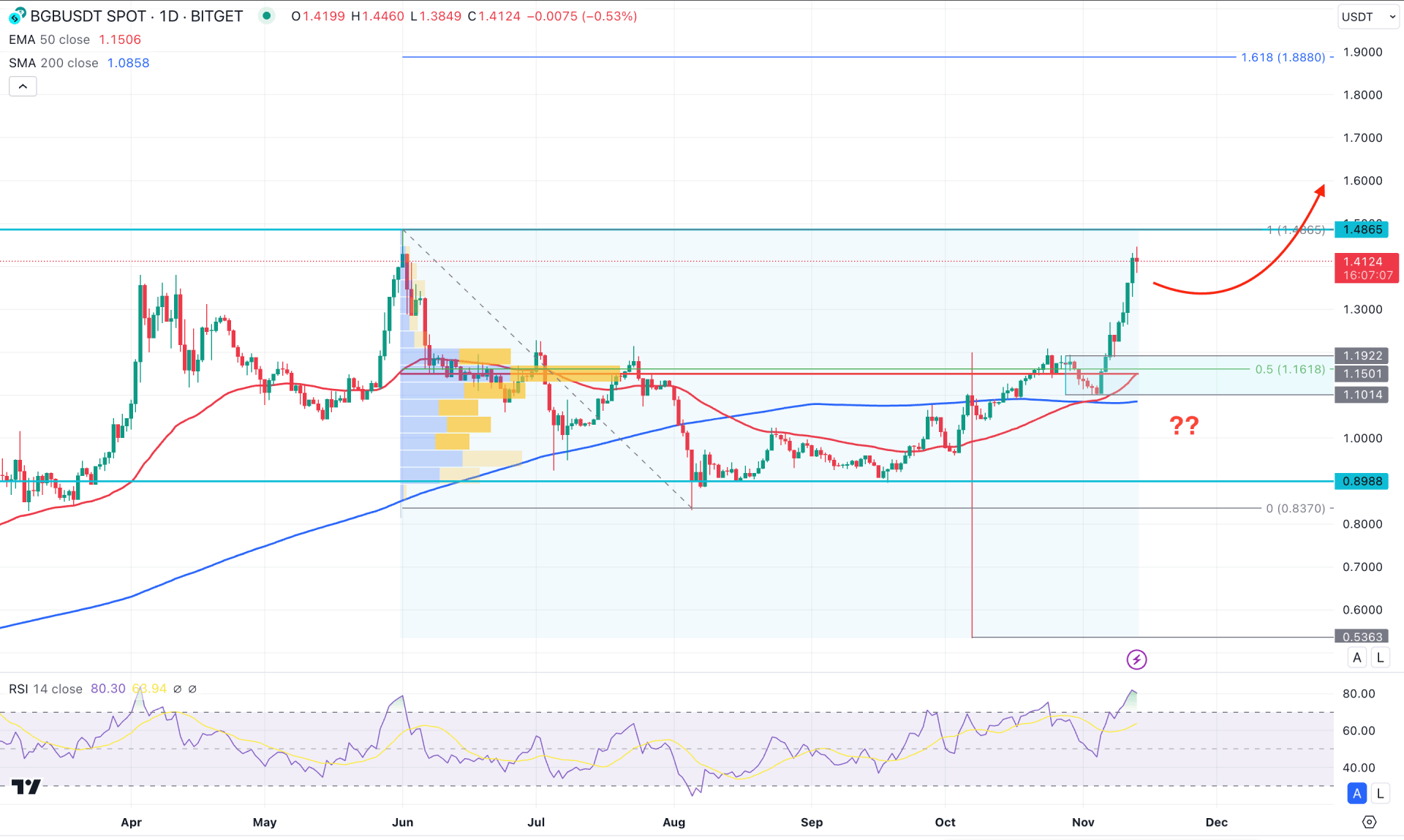Click the TradingView logo

(26, 787)
